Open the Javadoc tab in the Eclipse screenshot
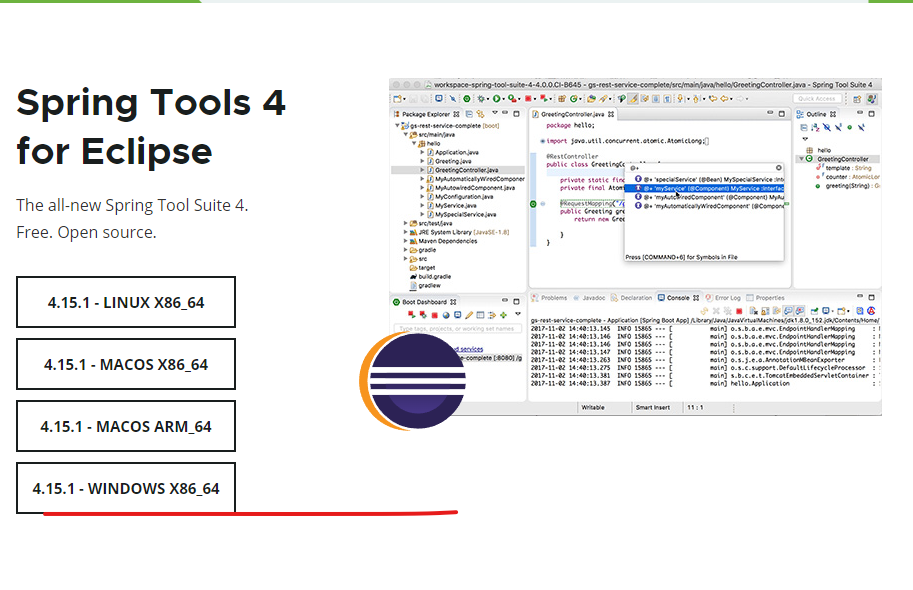The width and height of the screenshot is (913, 590). 590,298
